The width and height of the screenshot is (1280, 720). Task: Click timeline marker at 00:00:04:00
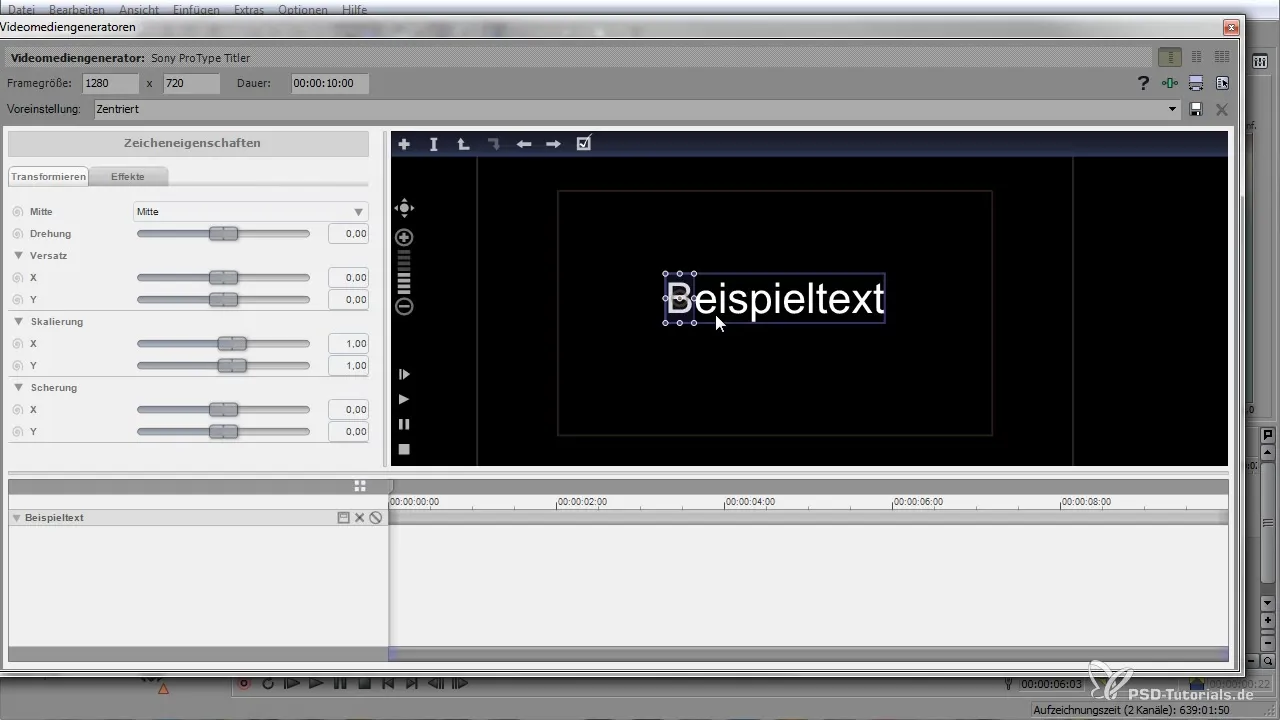pyautogui.click(x=750, y=502)
